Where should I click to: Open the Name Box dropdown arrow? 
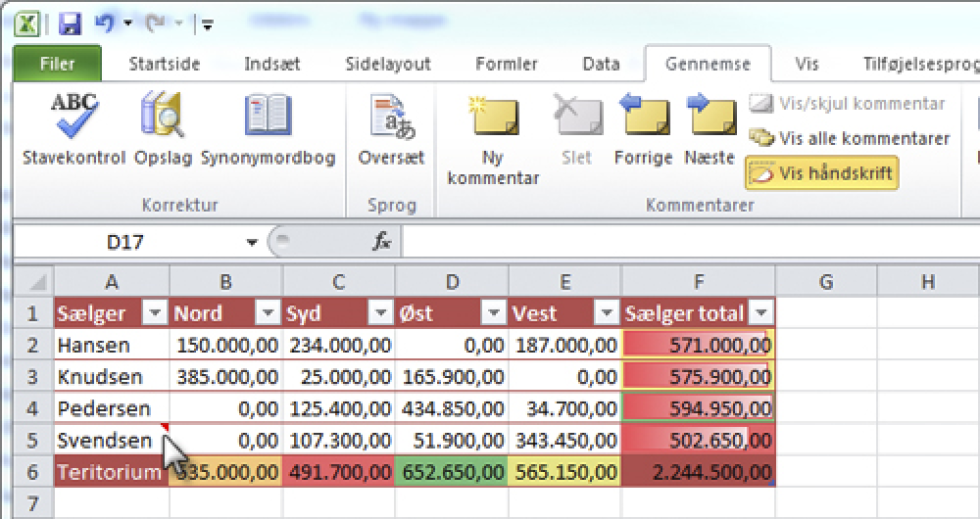(252, 242)
